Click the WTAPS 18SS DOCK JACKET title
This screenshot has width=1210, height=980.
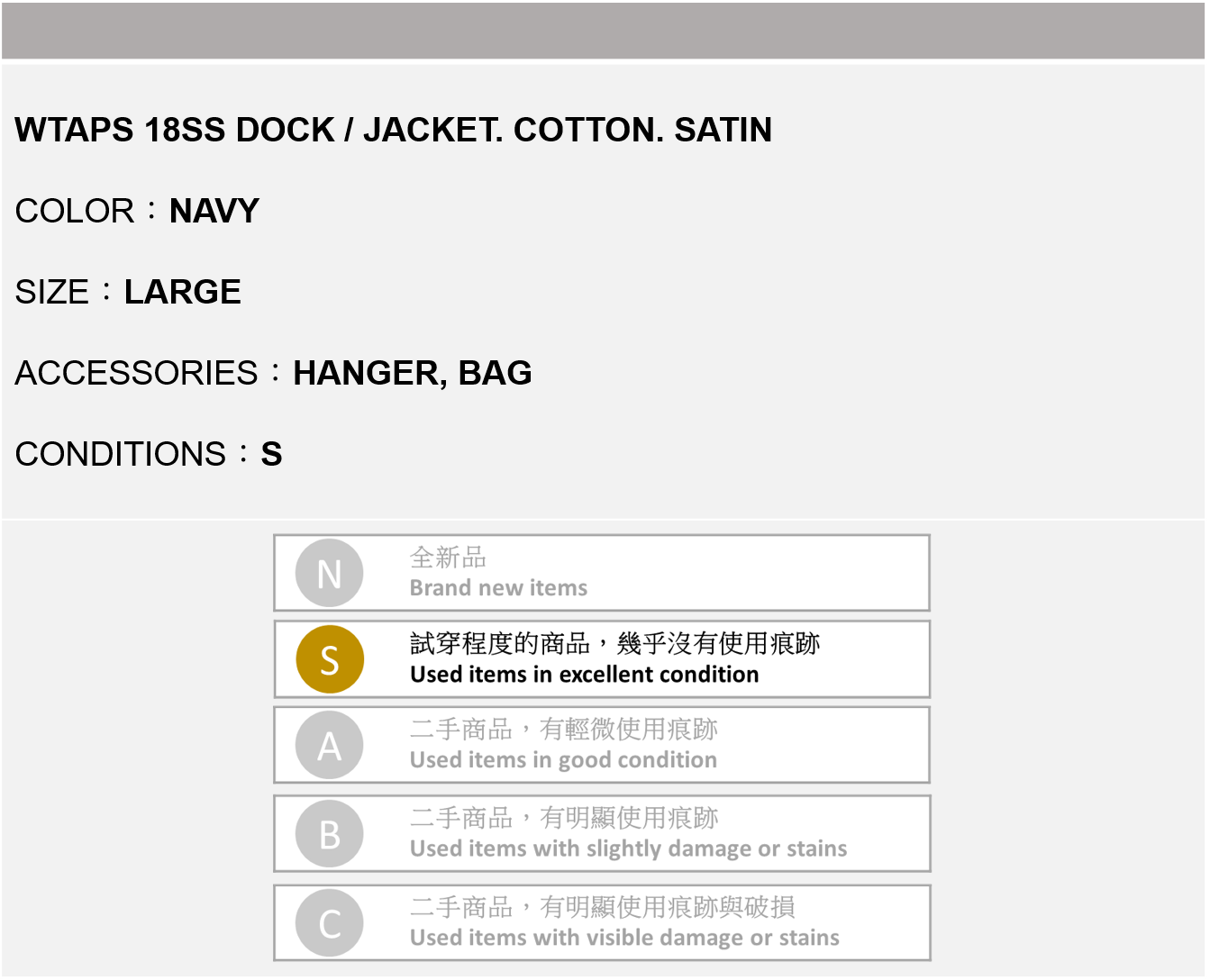coord(394,130)
